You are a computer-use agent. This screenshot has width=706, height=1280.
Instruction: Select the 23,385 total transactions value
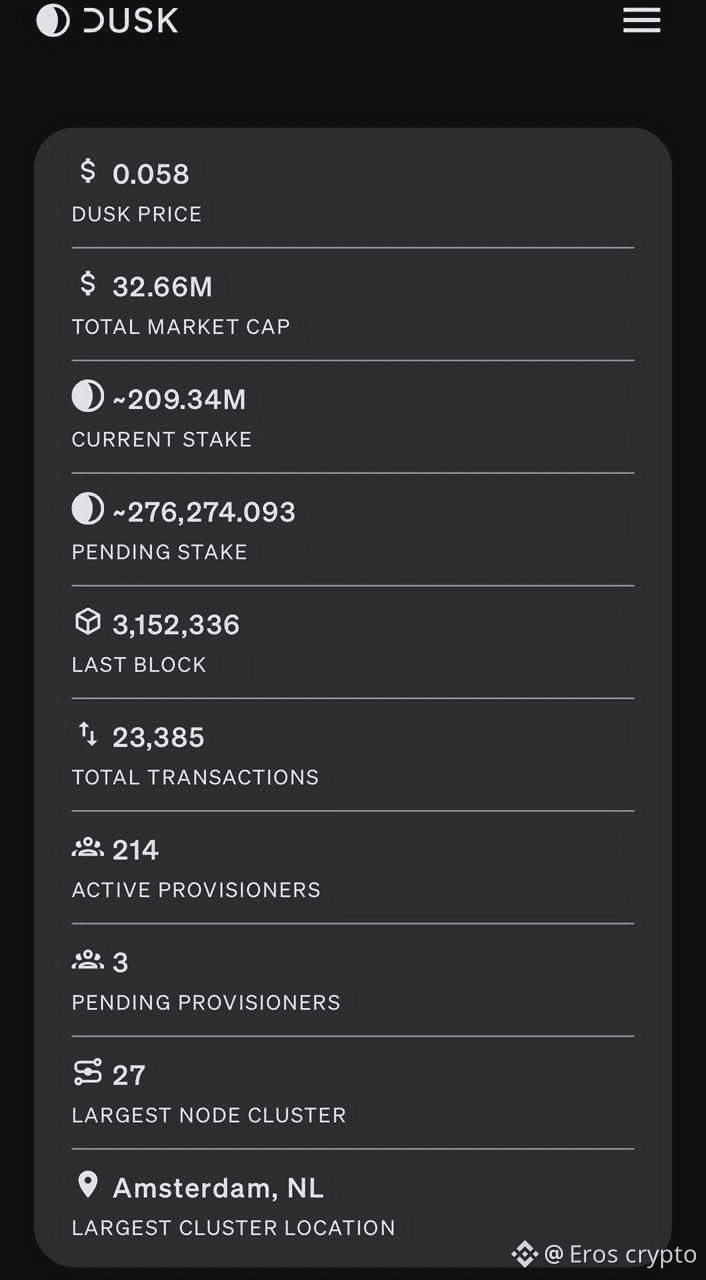pyautogui.click(x=158, y=738)
